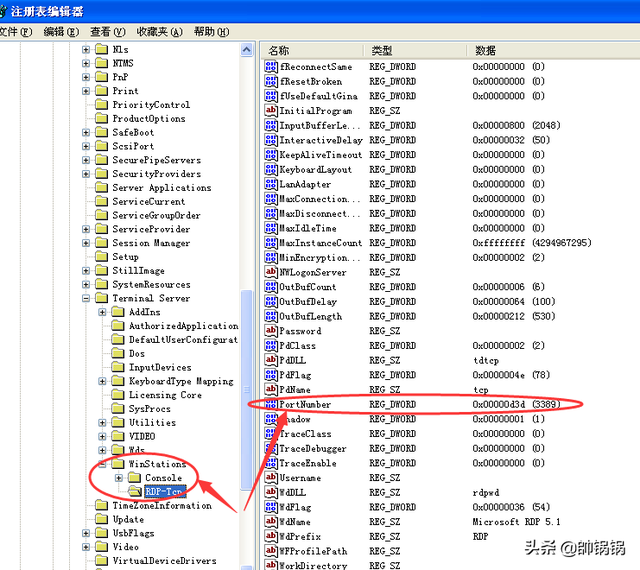Click the WdDLL string value icon
The image size is (640, 570).
click(271, 492)
